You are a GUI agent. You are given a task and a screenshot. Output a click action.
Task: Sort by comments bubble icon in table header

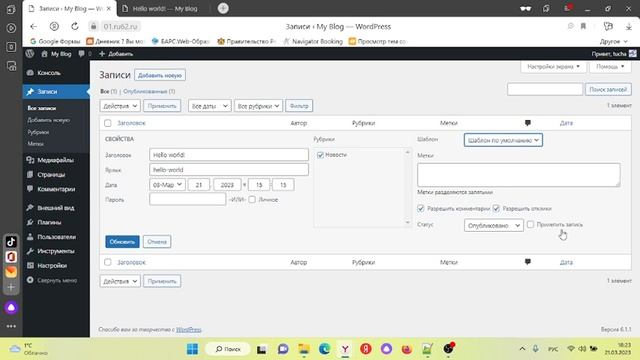pyautogui.click(x=528, y=123)
